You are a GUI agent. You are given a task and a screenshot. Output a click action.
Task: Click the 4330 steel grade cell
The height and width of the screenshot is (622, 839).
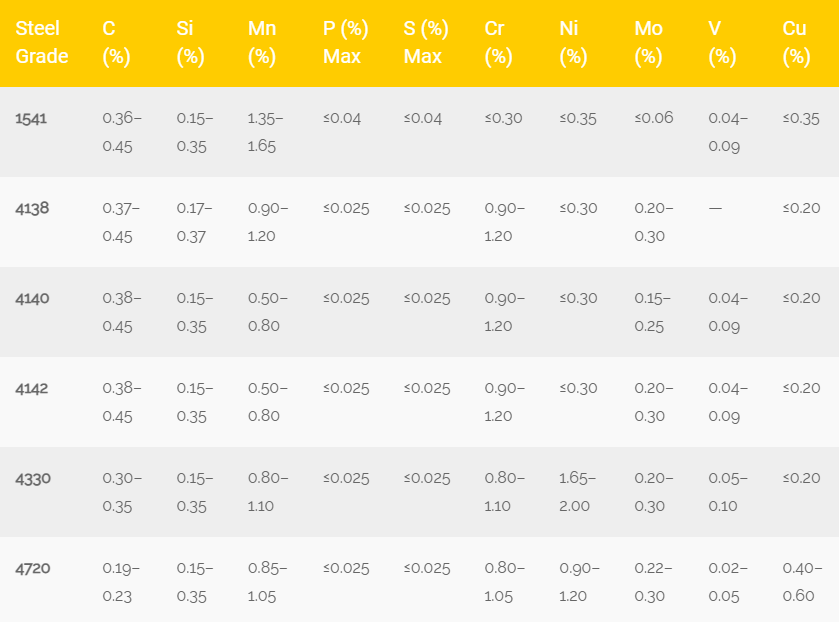[33, 478]
